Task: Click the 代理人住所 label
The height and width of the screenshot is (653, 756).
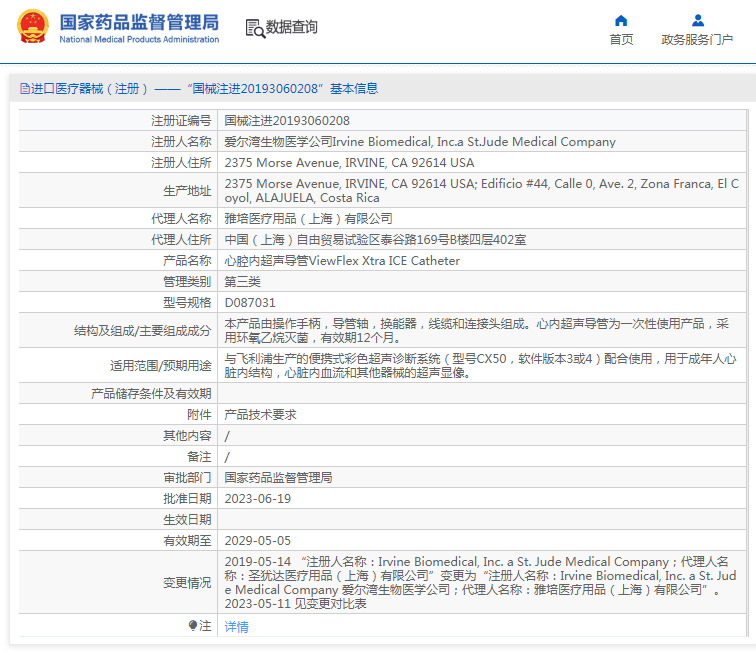Action: click(x=181, y=240)
